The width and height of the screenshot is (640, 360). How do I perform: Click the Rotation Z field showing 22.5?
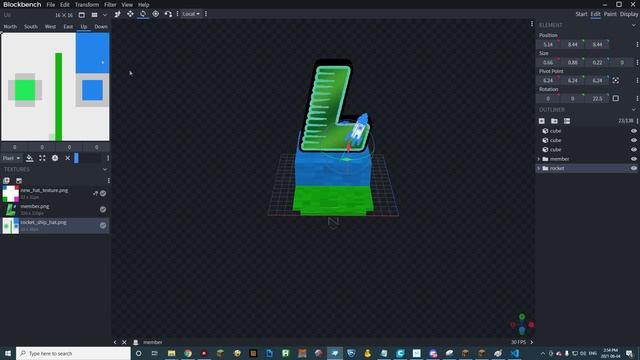597,98
